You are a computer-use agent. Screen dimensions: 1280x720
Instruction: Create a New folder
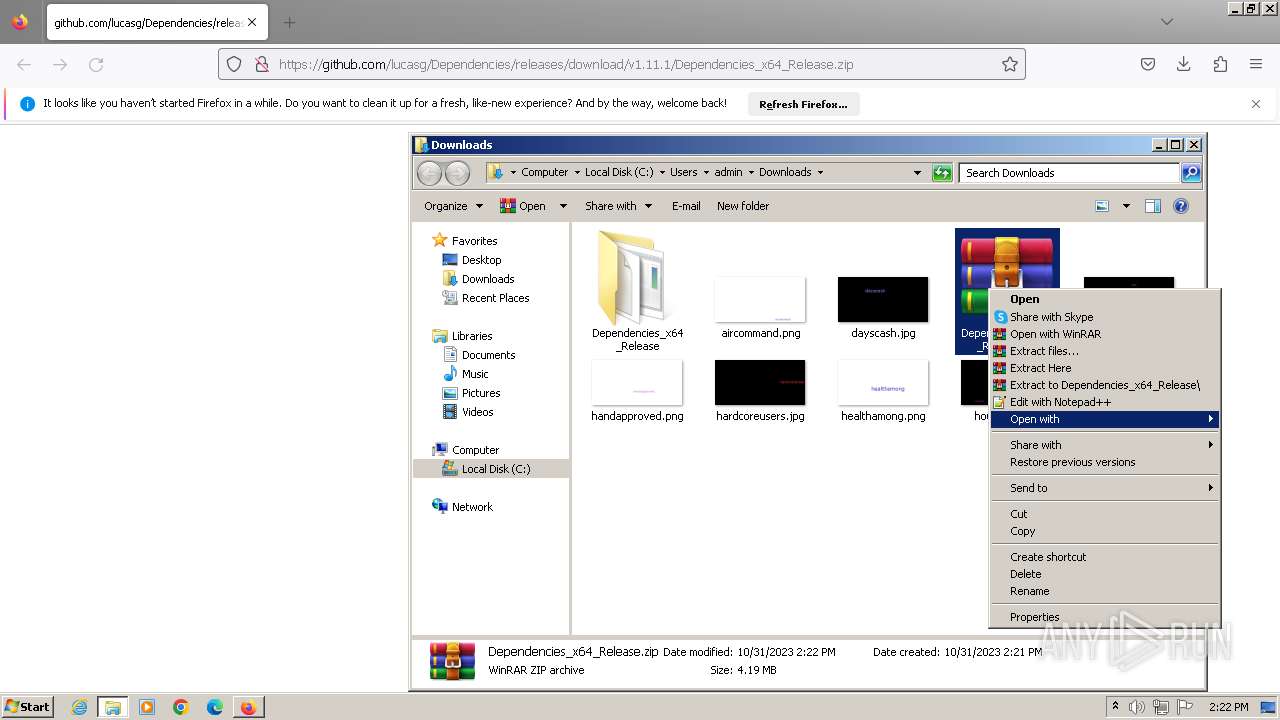click(743, 206)
